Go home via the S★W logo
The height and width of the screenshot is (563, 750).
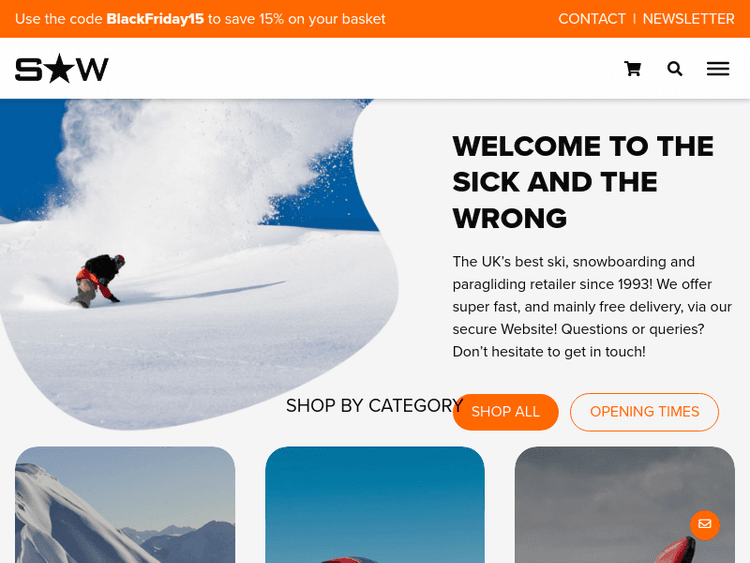pyautogui.click(x=62, y=68)
